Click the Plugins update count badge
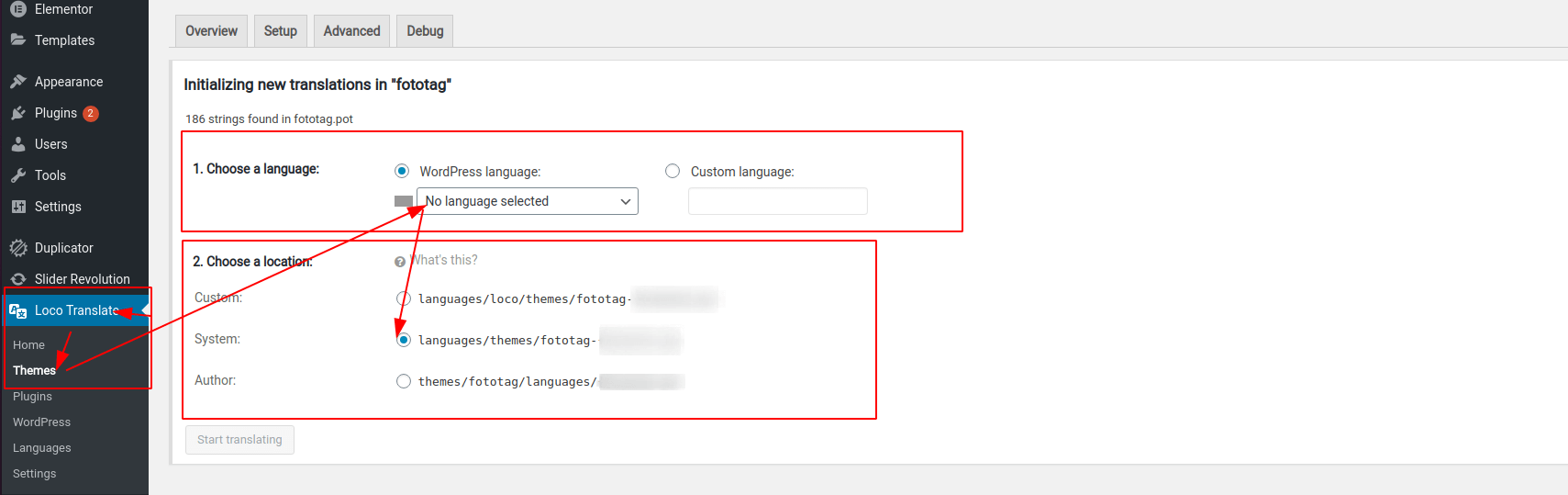 point(91,113)
